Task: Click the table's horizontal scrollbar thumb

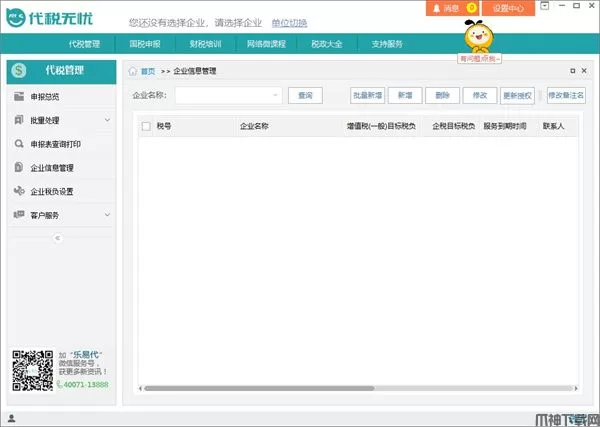Action: pos(259,388)
